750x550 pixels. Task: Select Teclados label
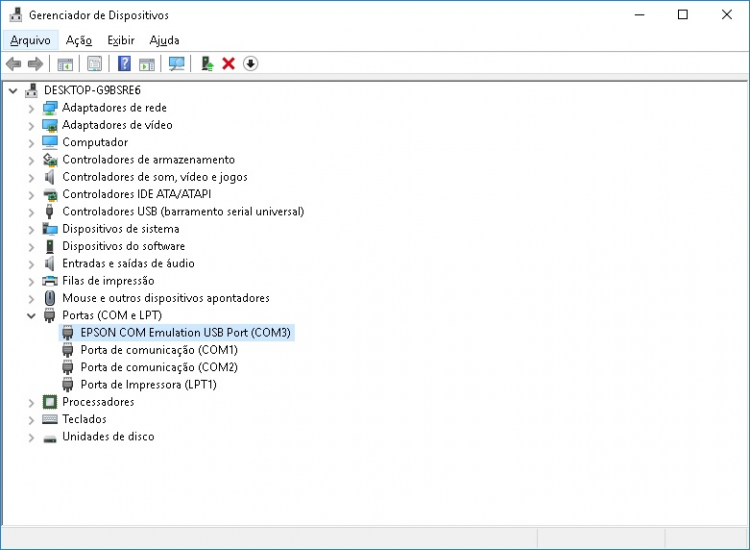pyautogui.click(x=85, y=419)
